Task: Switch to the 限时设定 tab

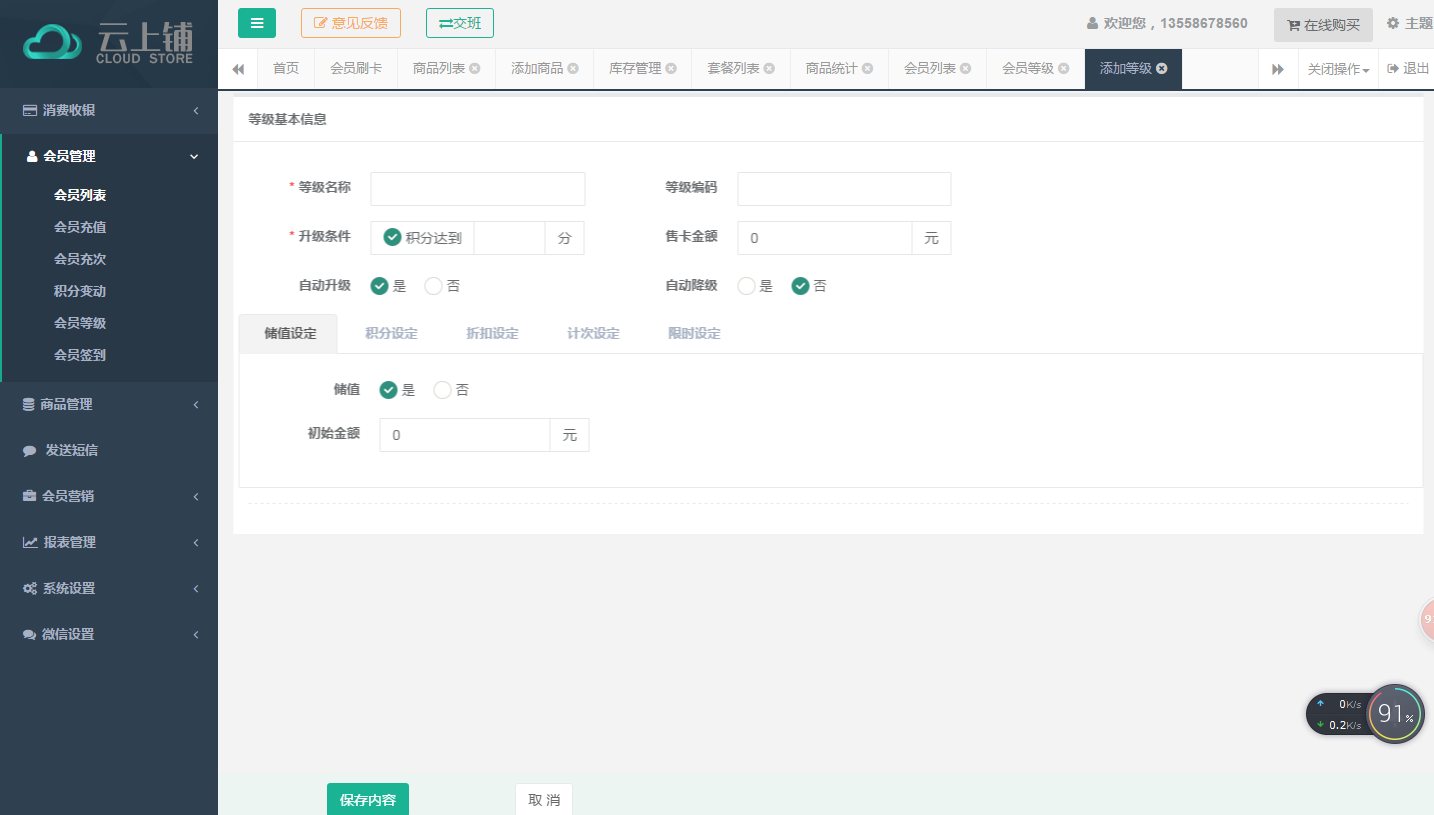Action: (x=694, y=334)
